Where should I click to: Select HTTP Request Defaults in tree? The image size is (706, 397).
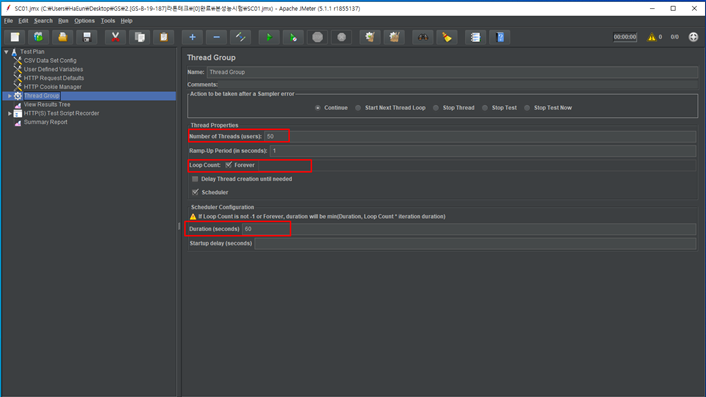point(54,78)
